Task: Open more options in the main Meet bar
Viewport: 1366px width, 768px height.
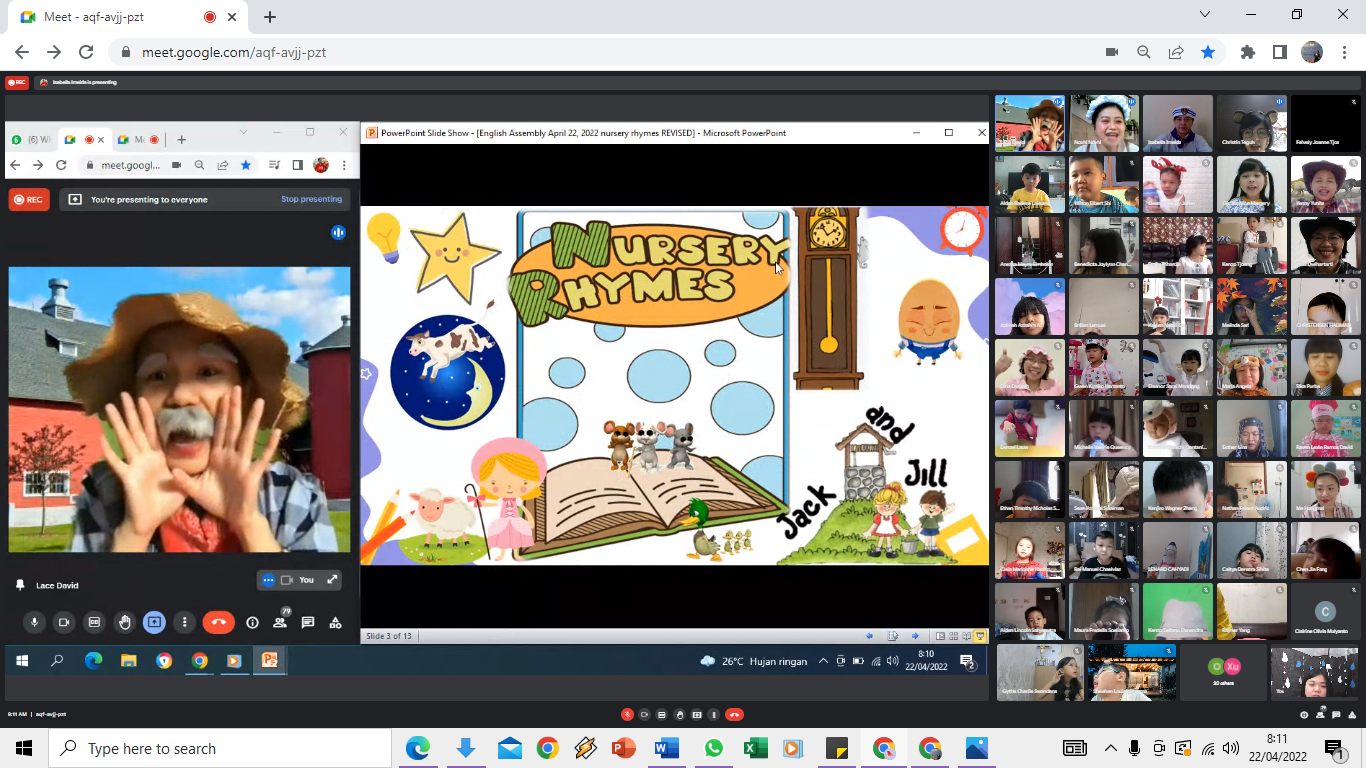Action: coord(713,715)
